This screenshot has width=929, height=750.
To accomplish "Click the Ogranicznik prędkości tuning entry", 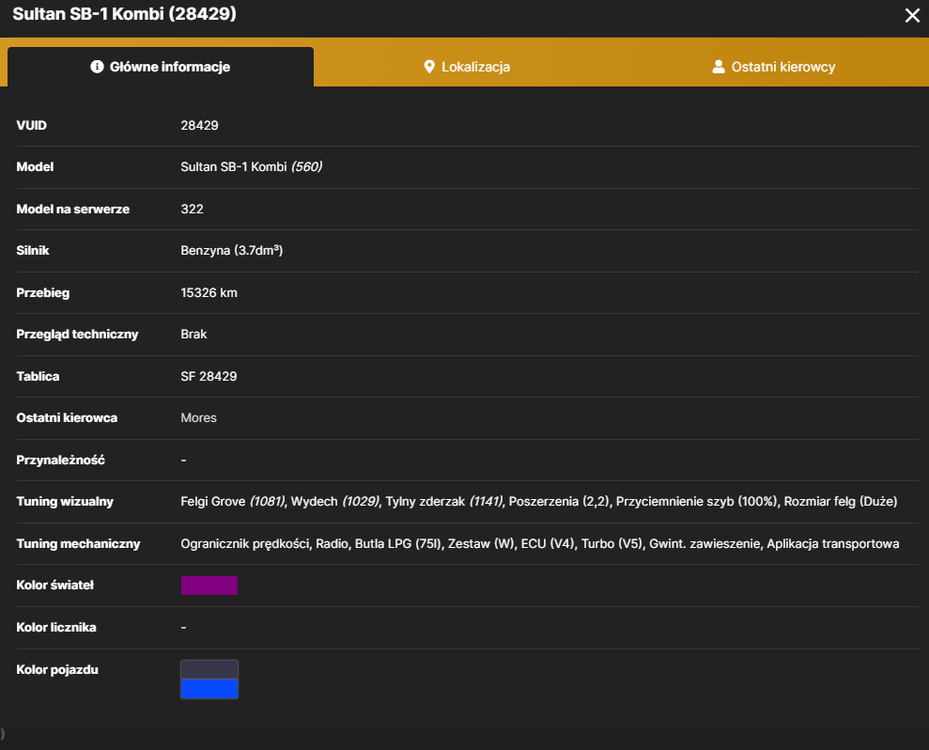I will pyautogui.click(x=245, y=544).
